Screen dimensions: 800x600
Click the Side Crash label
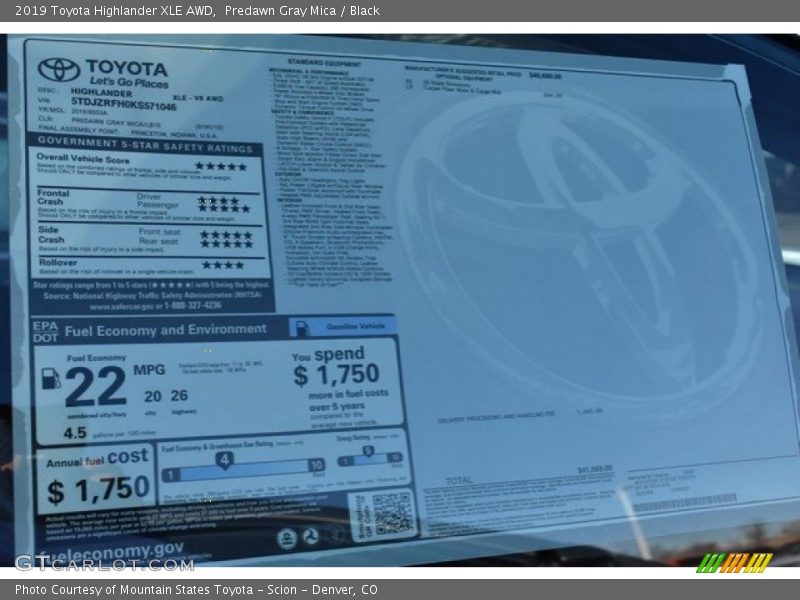point(51,235)
